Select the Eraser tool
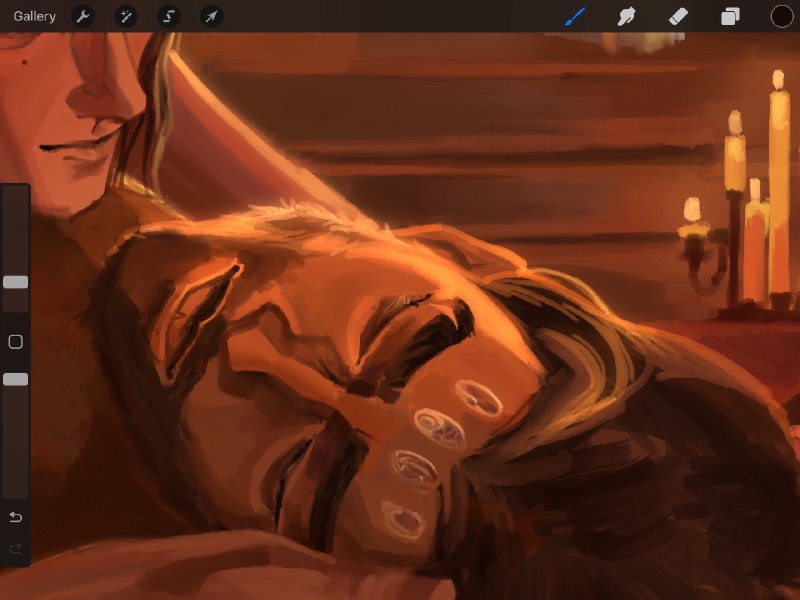800x600 pixels. [678, 16]
